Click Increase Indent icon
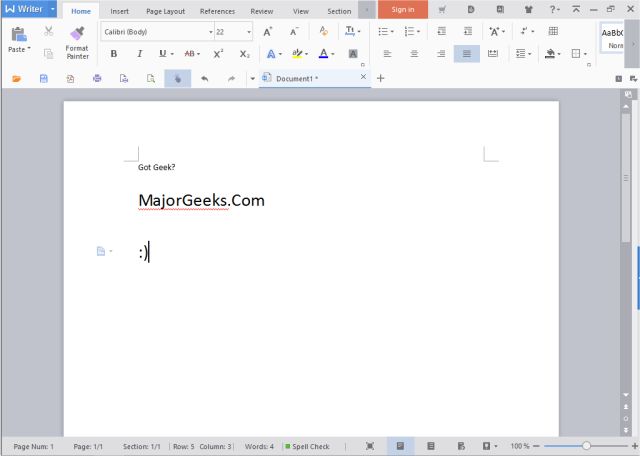This screenshot has width=640, height=456. [x=468, y=31]
